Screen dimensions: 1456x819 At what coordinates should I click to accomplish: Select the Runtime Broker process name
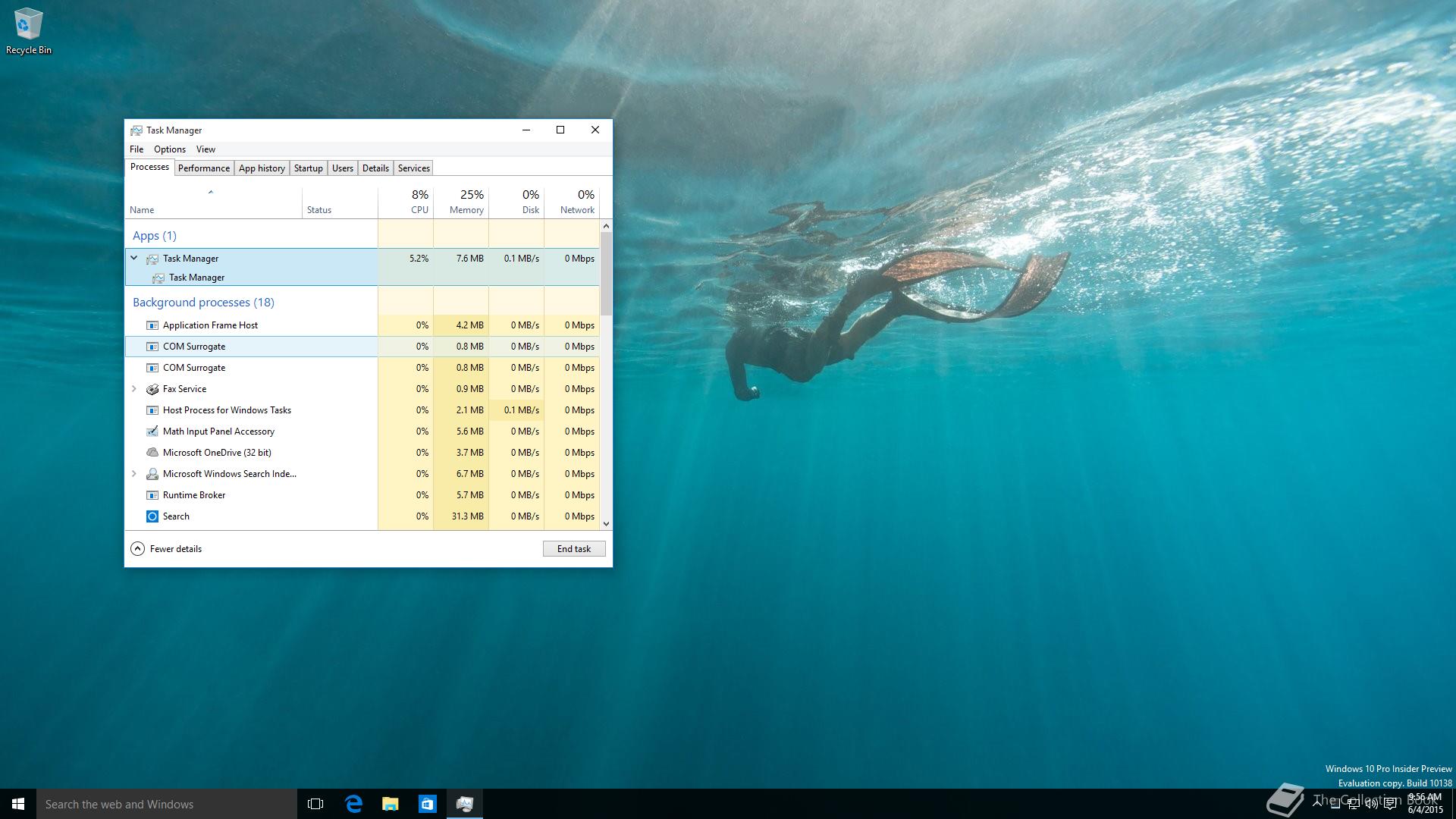click(194, 495)
